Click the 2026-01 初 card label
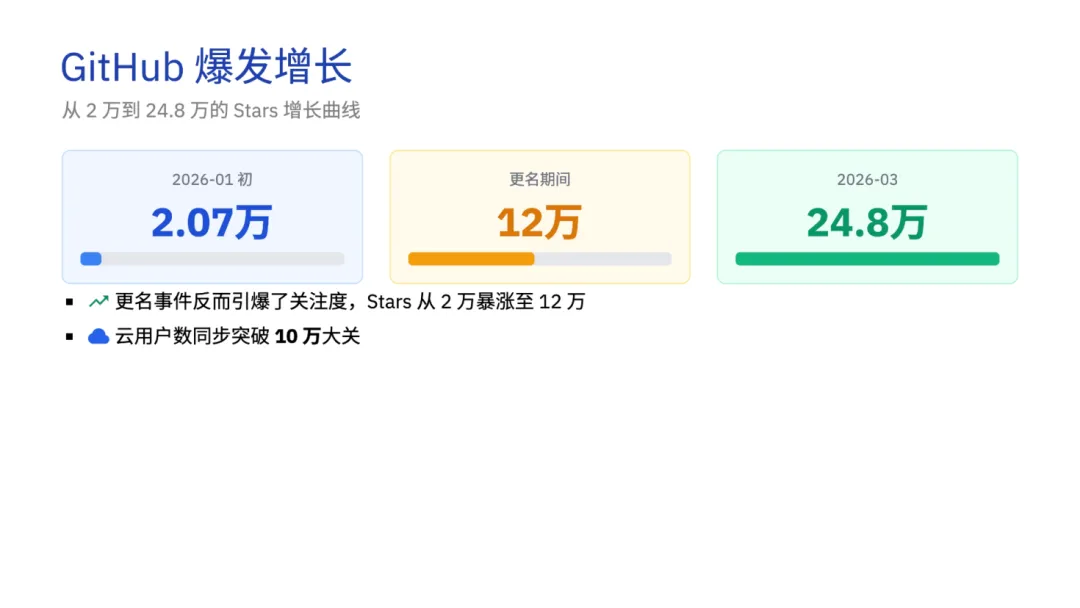 pos(212,180)
